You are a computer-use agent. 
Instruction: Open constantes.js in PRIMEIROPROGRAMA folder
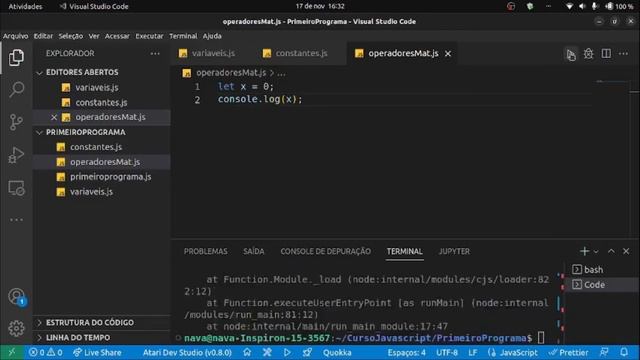click(x=101, y=147)
